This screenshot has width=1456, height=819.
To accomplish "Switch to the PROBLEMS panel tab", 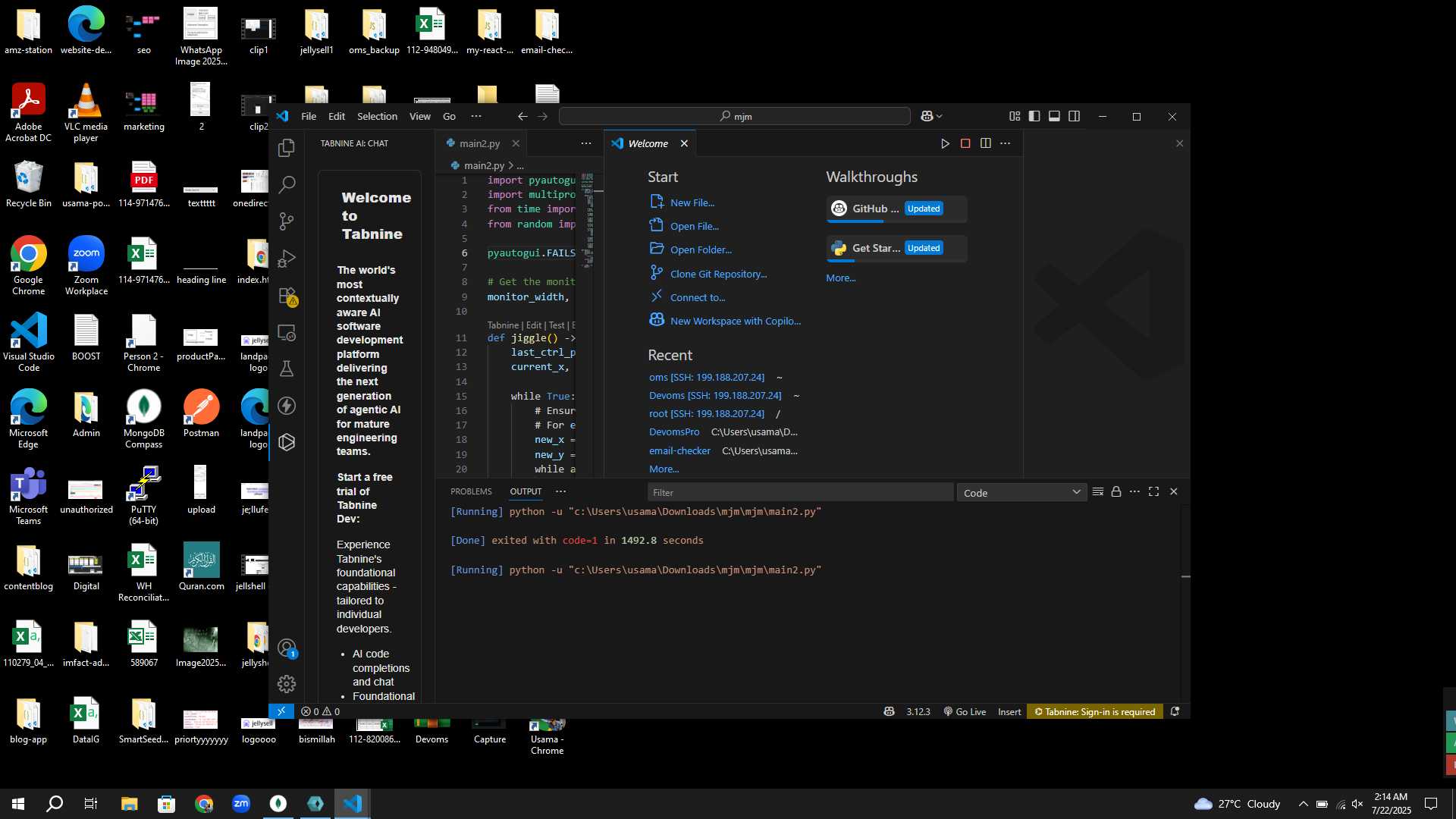I will click(x=471, y=491).
